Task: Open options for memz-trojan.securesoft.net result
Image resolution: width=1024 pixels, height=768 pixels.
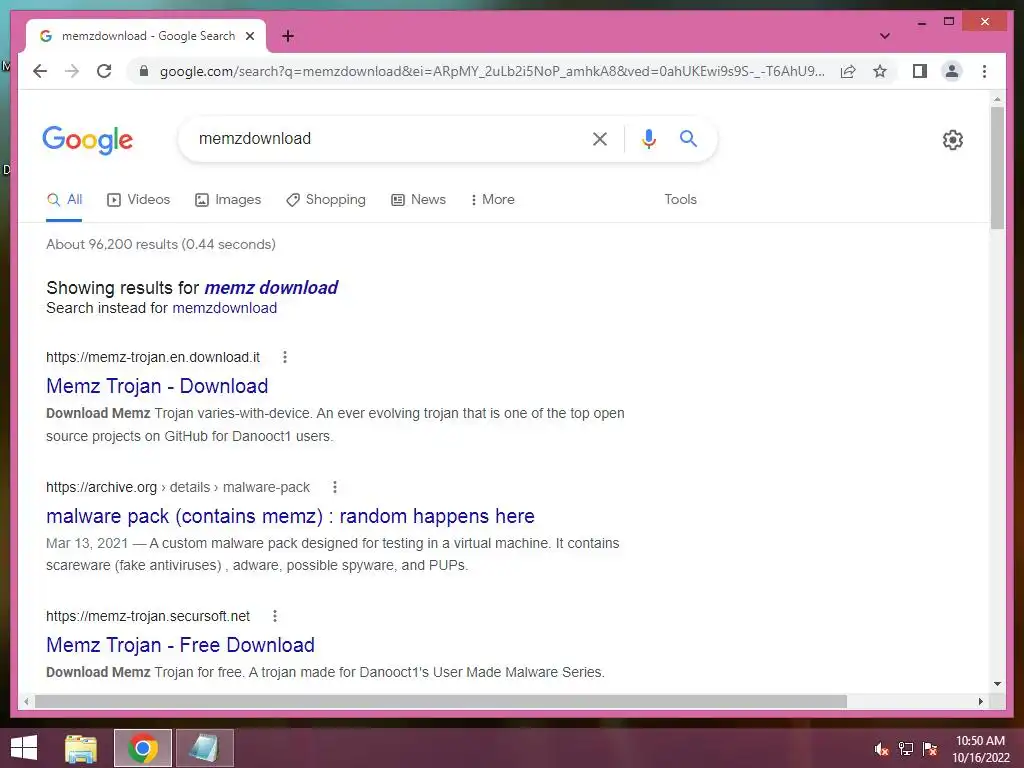Action: [275, 616]
